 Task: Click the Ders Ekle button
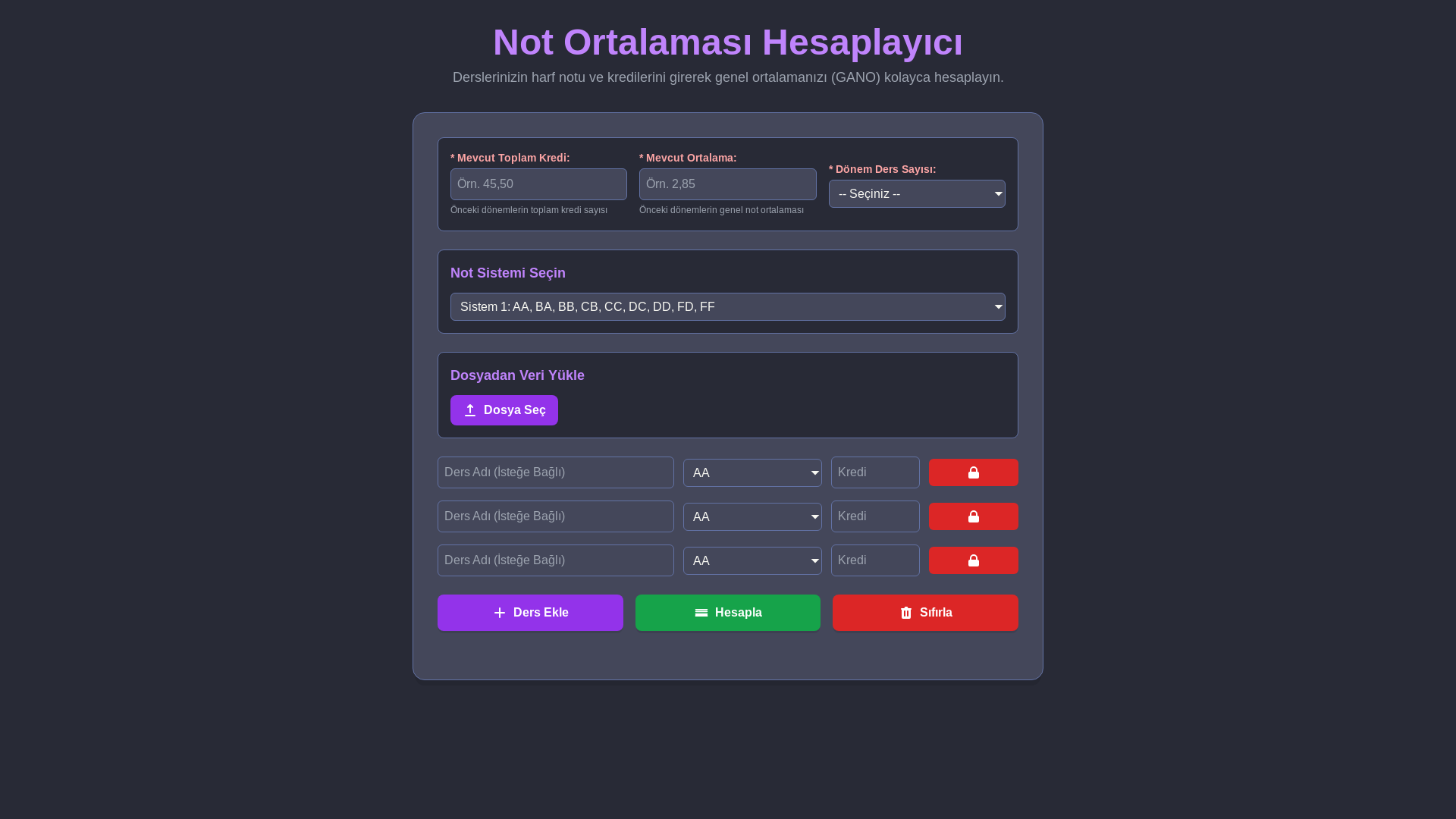coord(530,613)
